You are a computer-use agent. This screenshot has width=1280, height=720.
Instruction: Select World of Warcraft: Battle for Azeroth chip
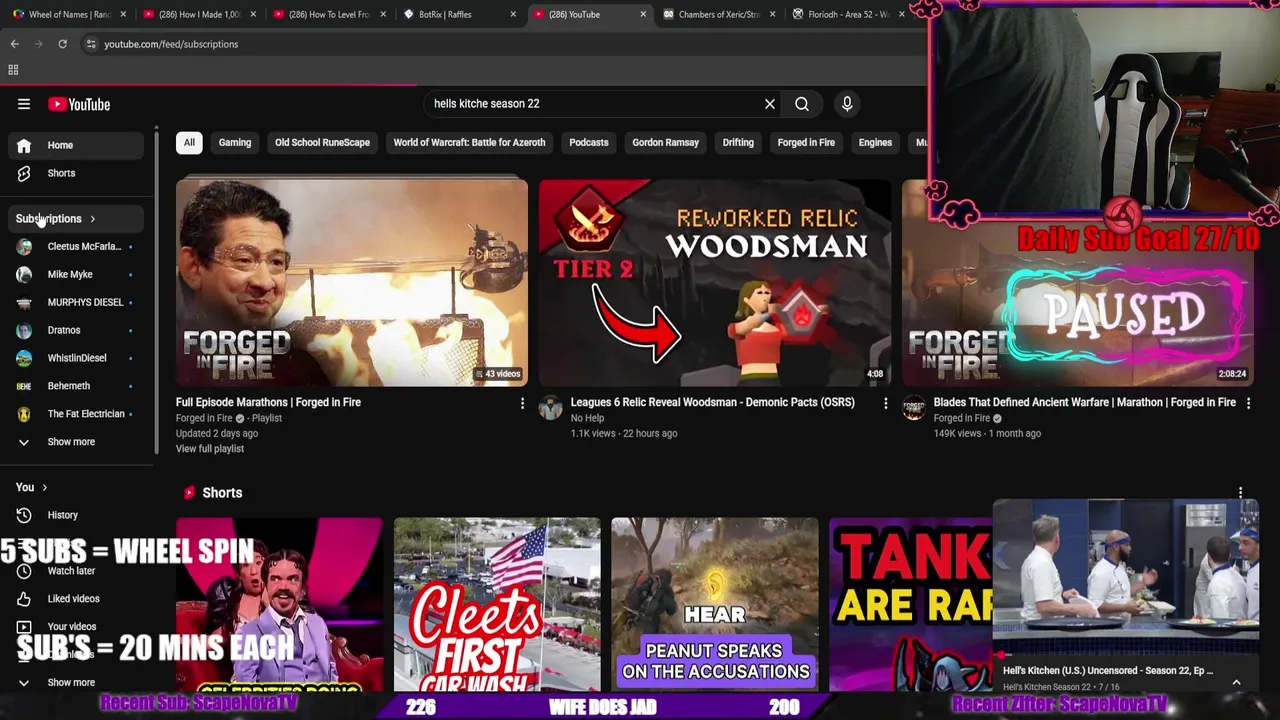(469, 142)
